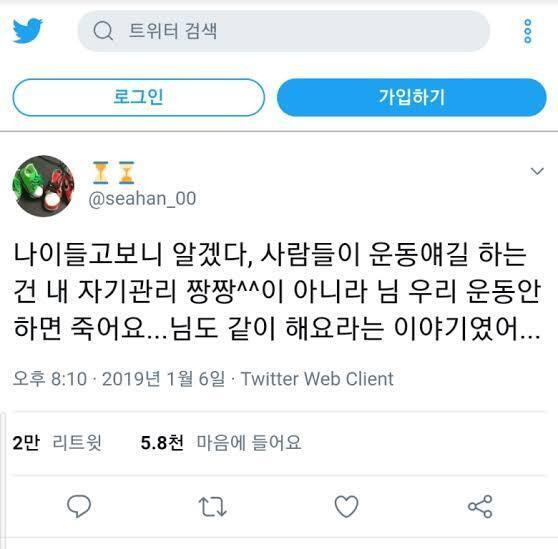Focus the 트위터 검색 search field

click(x=284, y=31)
